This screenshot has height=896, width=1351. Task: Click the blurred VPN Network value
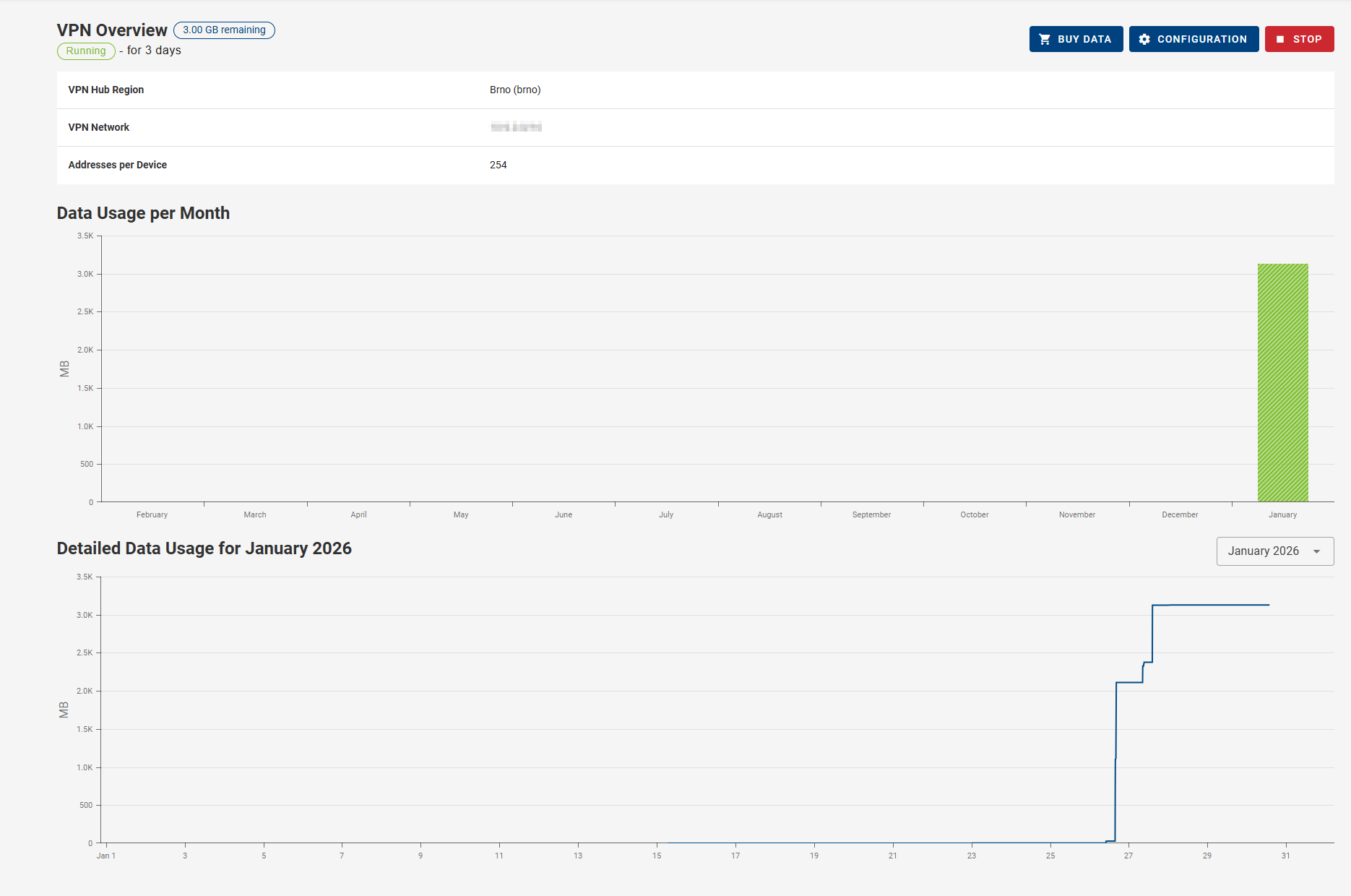[x=516, y=127]
